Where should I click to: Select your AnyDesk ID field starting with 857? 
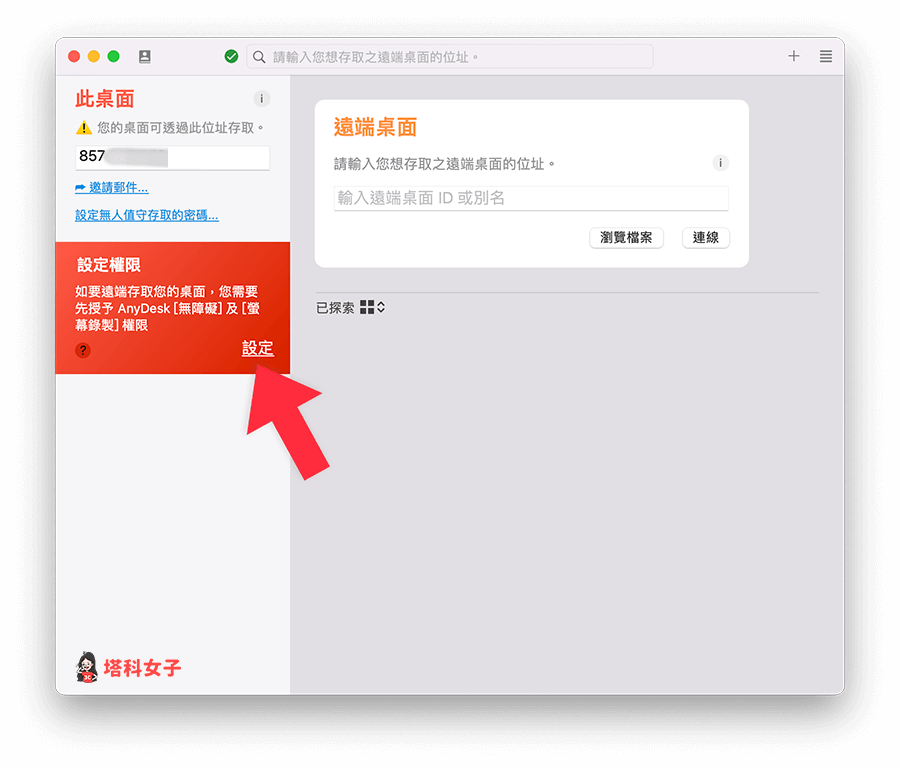tap(172, 157)
